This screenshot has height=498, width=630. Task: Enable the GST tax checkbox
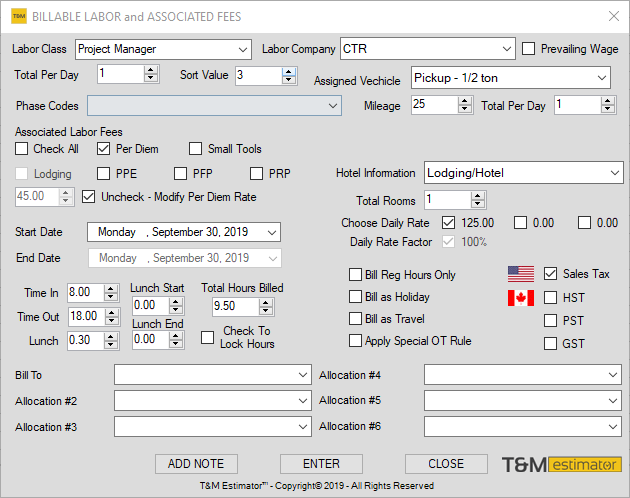(550, 344)
